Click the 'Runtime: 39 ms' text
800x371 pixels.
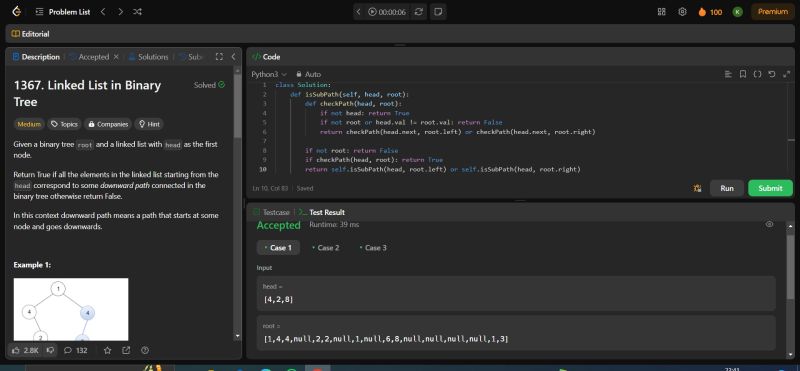click(x=334, y=225)
